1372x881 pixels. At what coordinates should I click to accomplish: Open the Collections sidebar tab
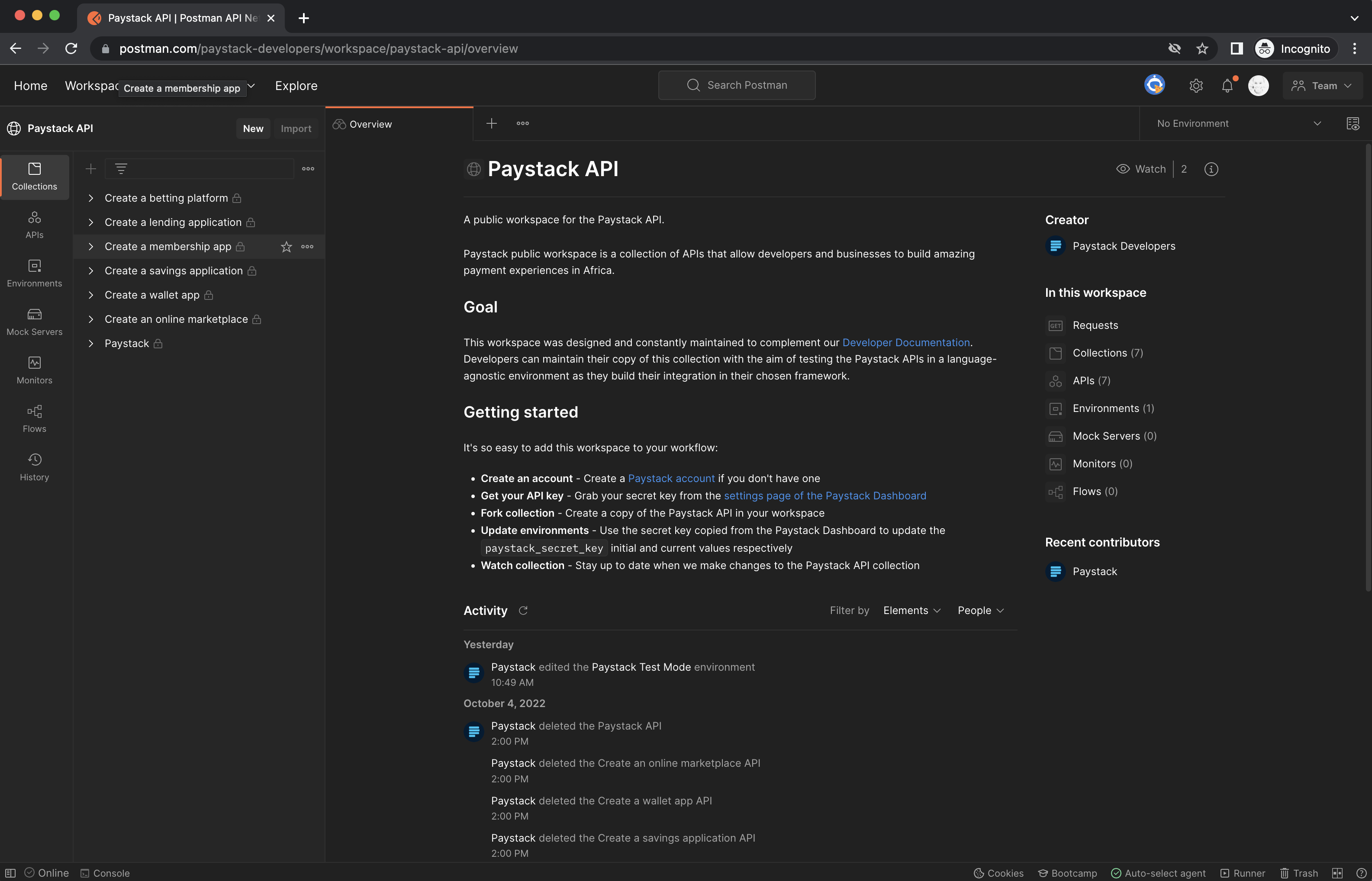pos(34,177)
